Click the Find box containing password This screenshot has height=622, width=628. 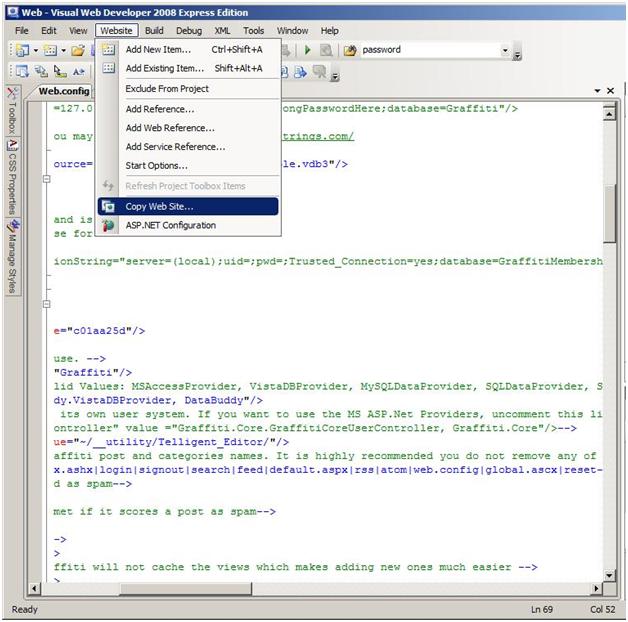point(429,50)
